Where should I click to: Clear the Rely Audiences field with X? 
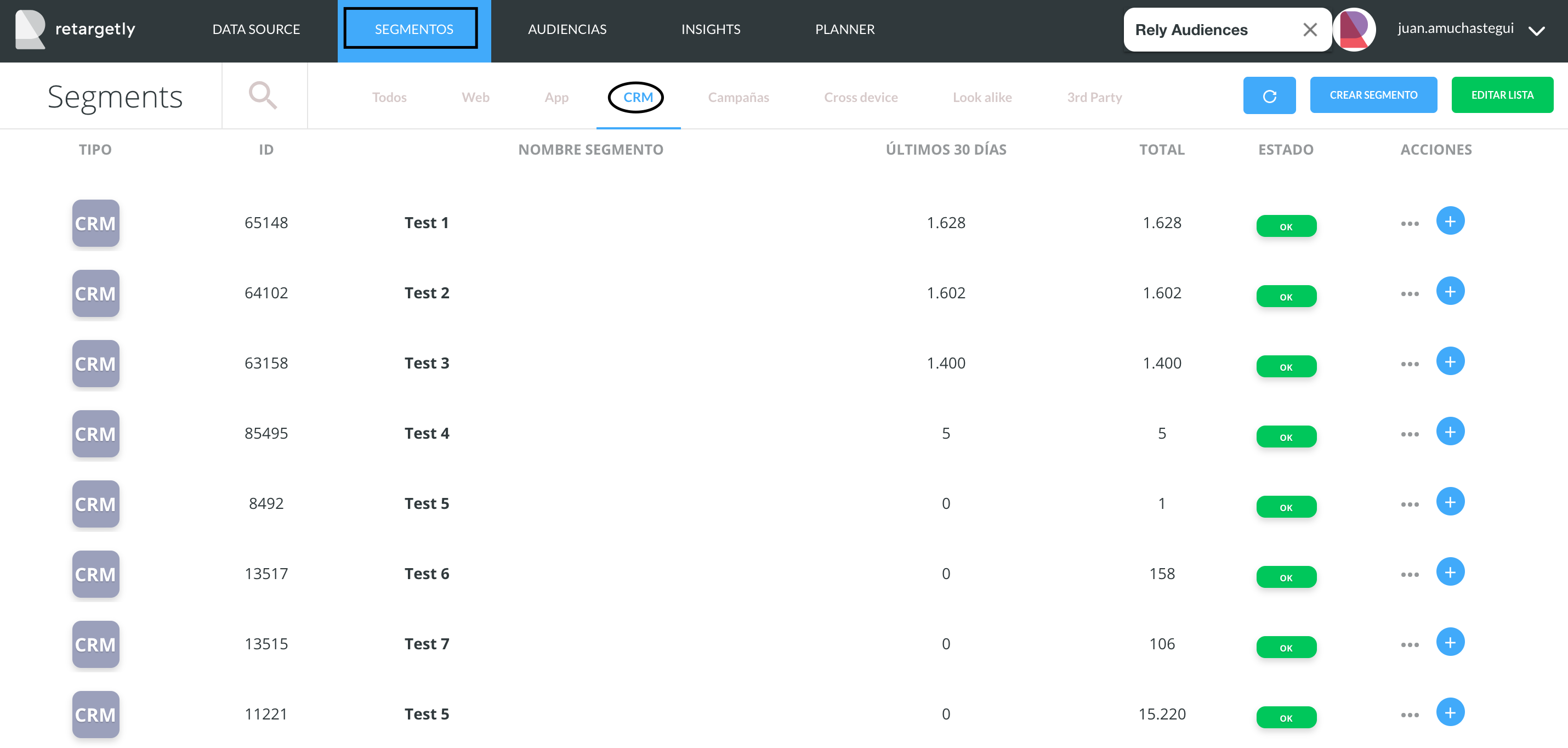1310,29
